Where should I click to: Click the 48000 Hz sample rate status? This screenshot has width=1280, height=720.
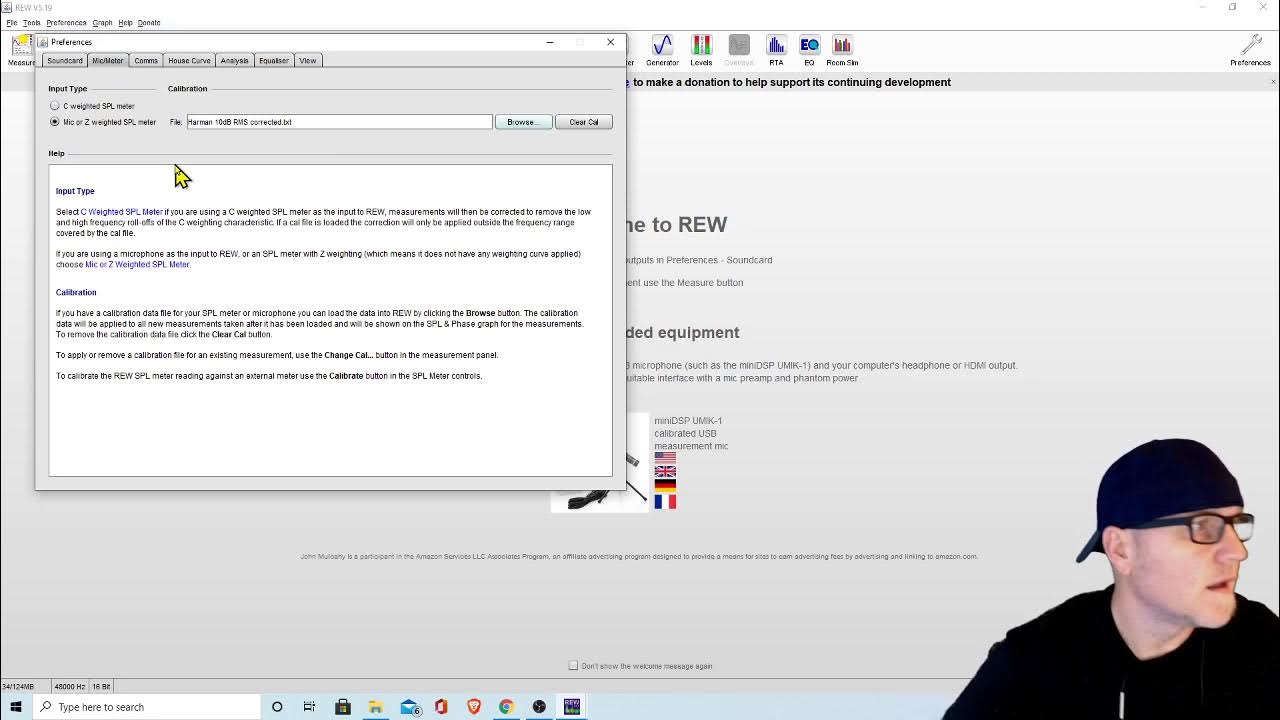[x=69, y=686]
